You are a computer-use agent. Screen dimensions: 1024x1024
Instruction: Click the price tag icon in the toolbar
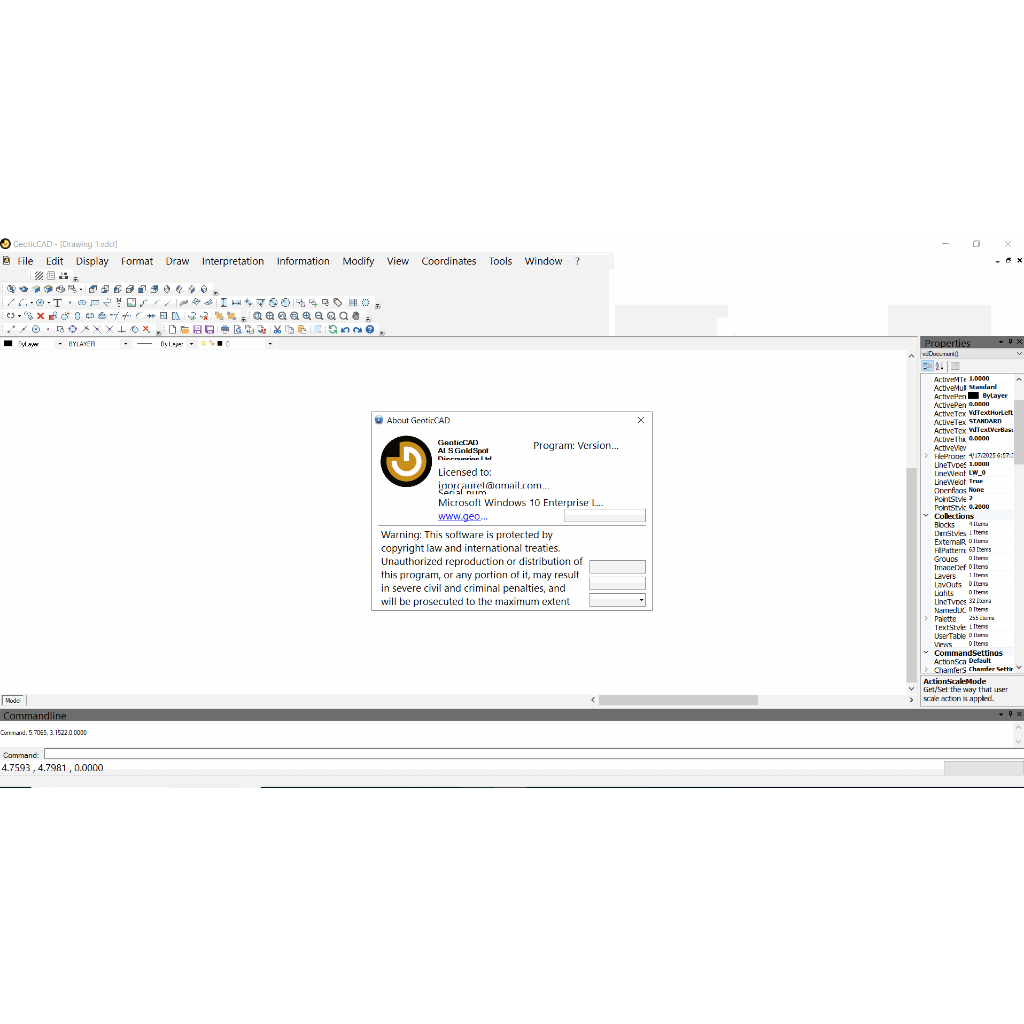pos(338,302)
